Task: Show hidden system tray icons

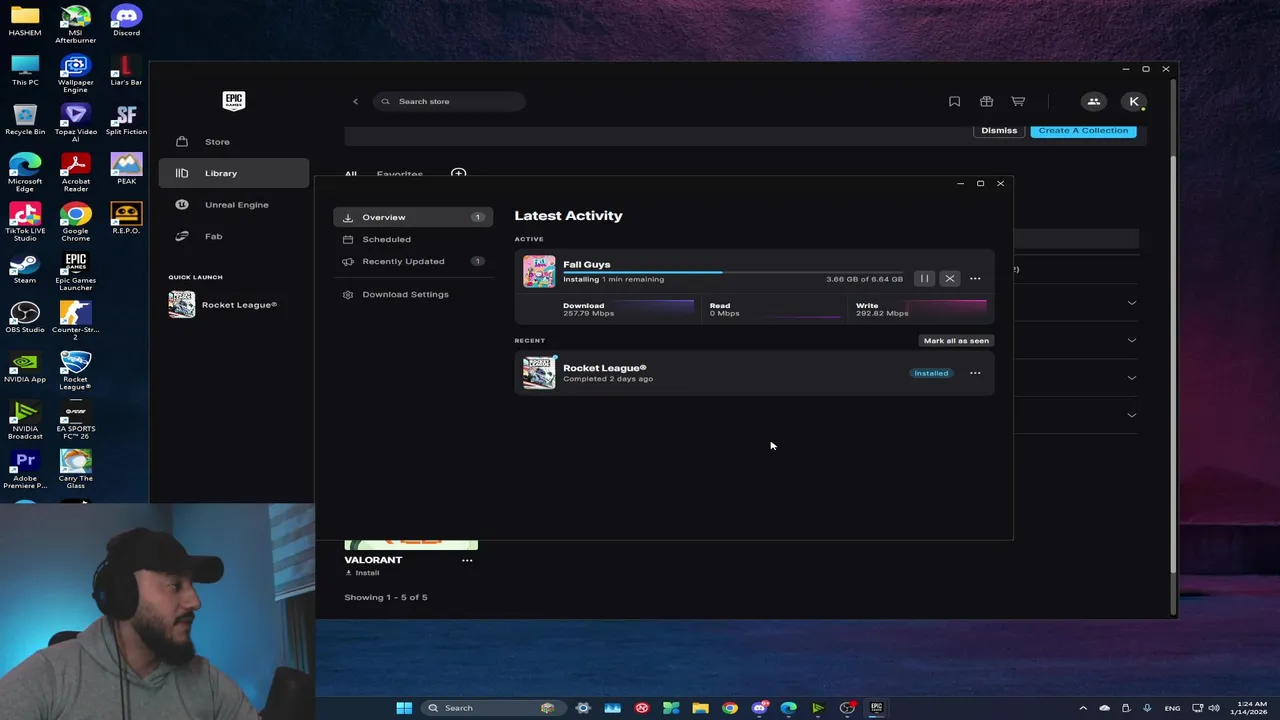Action: pos(1083,708)
